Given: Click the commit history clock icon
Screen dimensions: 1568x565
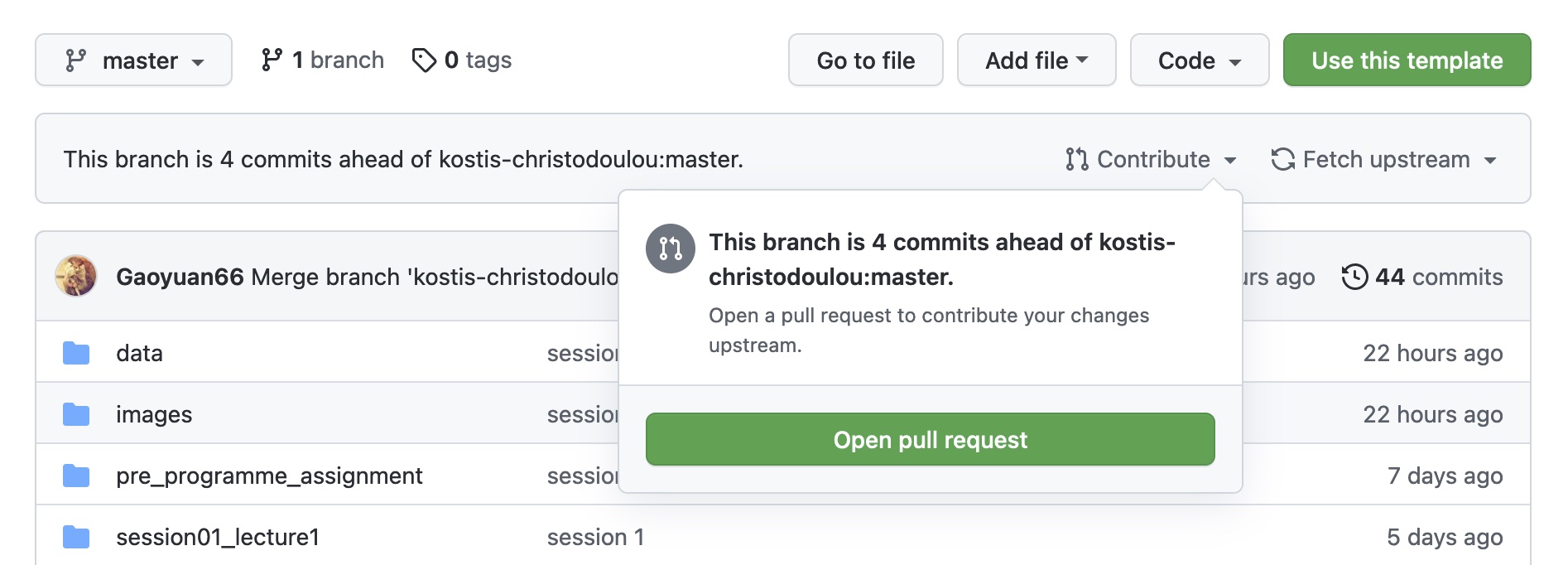Looking at the screenshot, I should click(1354, 277).
